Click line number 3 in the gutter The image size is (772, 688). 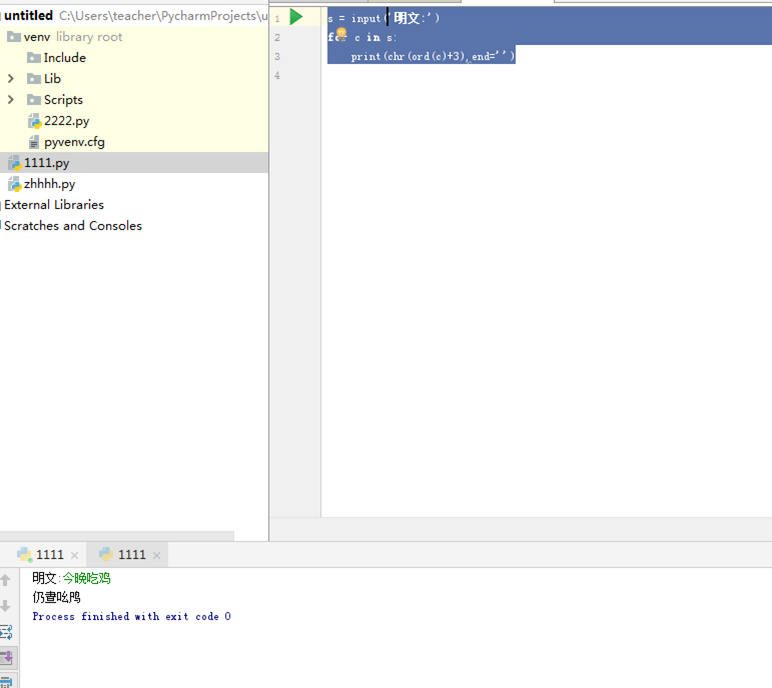277,57
